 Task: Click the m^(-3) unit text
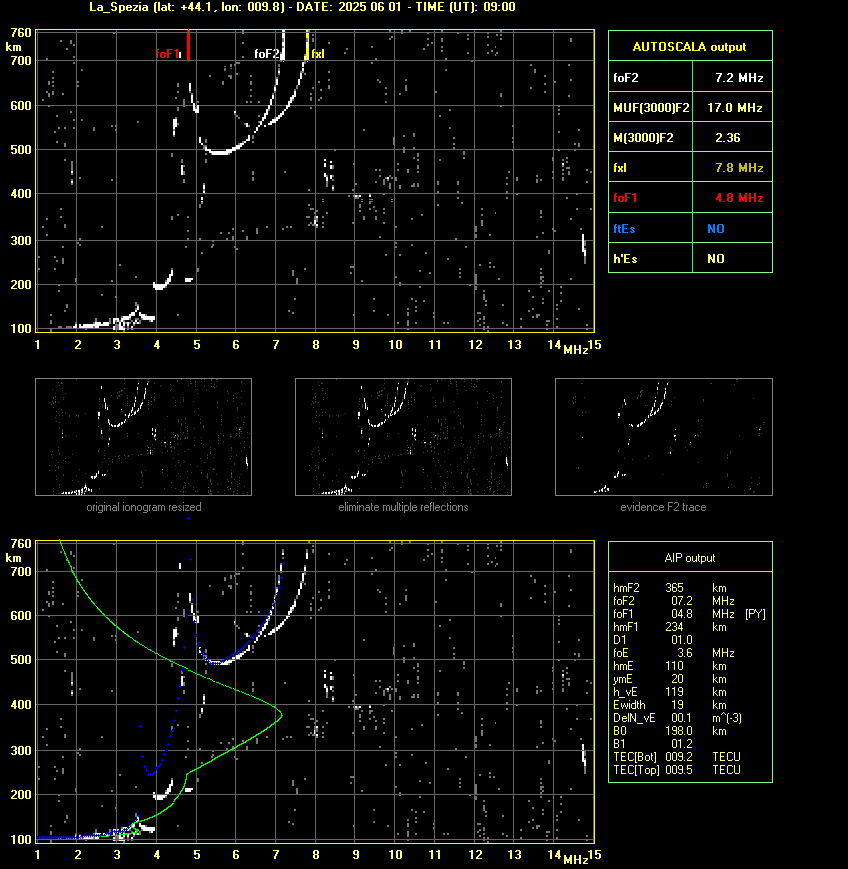(x=727, y=718)
